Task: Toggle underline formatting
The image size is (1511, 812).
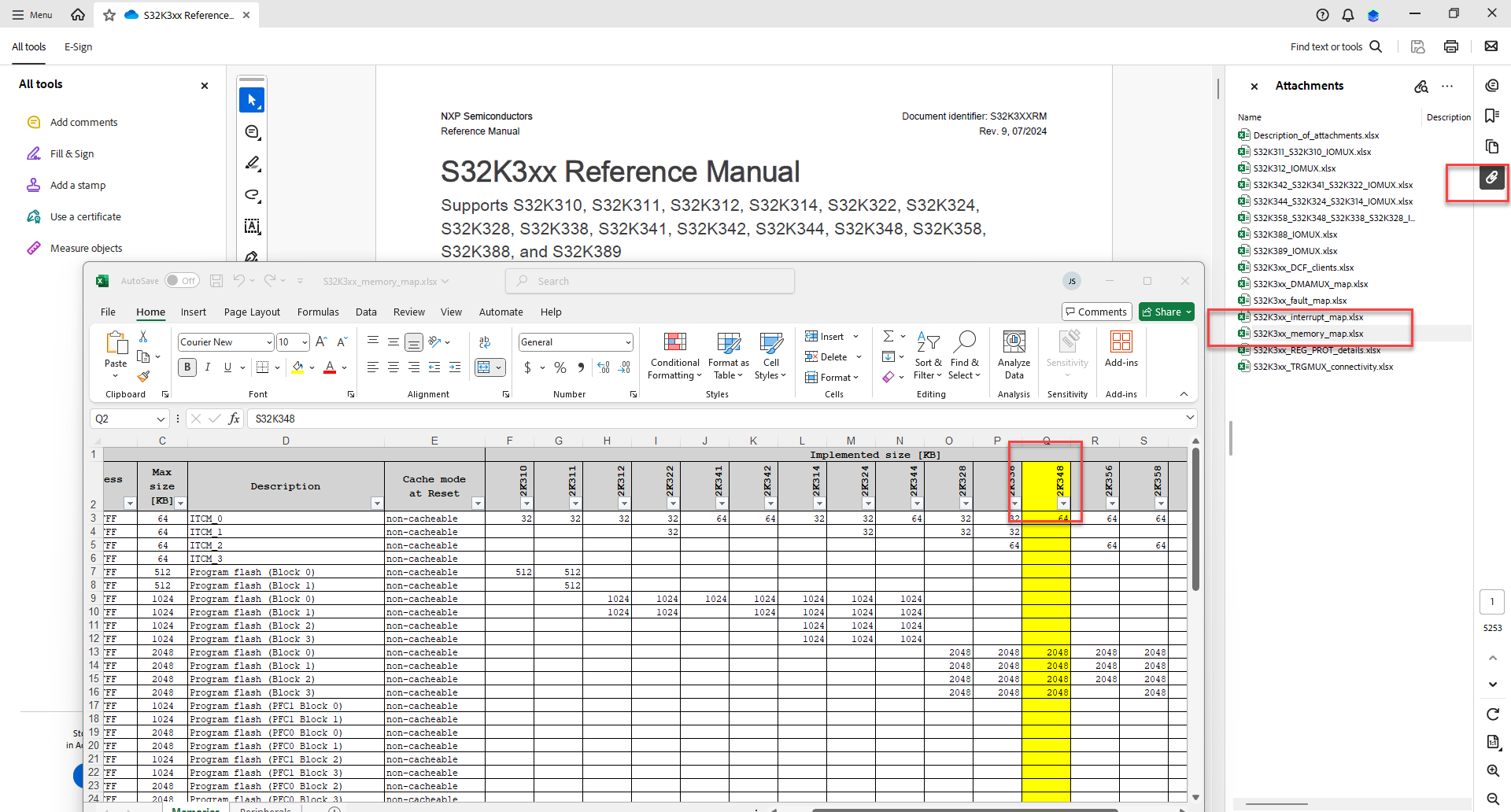Action: pyautogui.click(x=227, y=367)
